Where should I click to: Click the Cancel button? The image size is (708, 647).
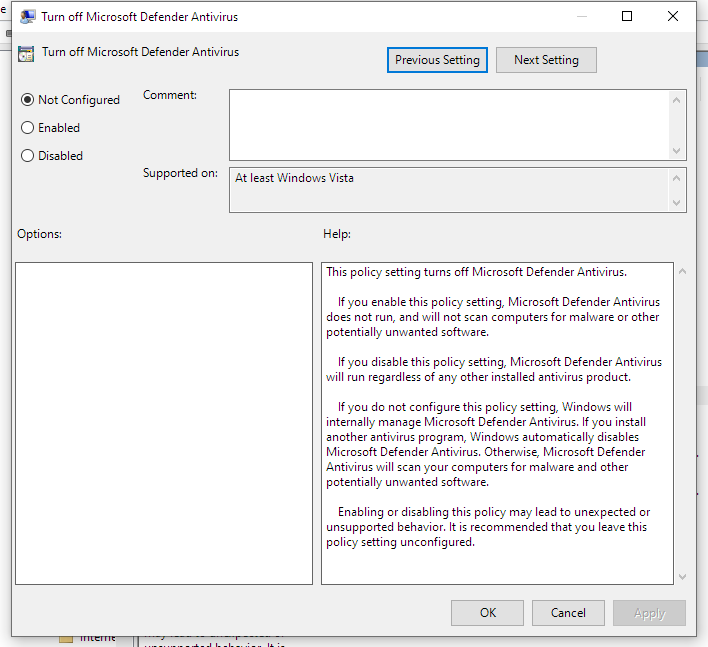(x=568, y=613)
